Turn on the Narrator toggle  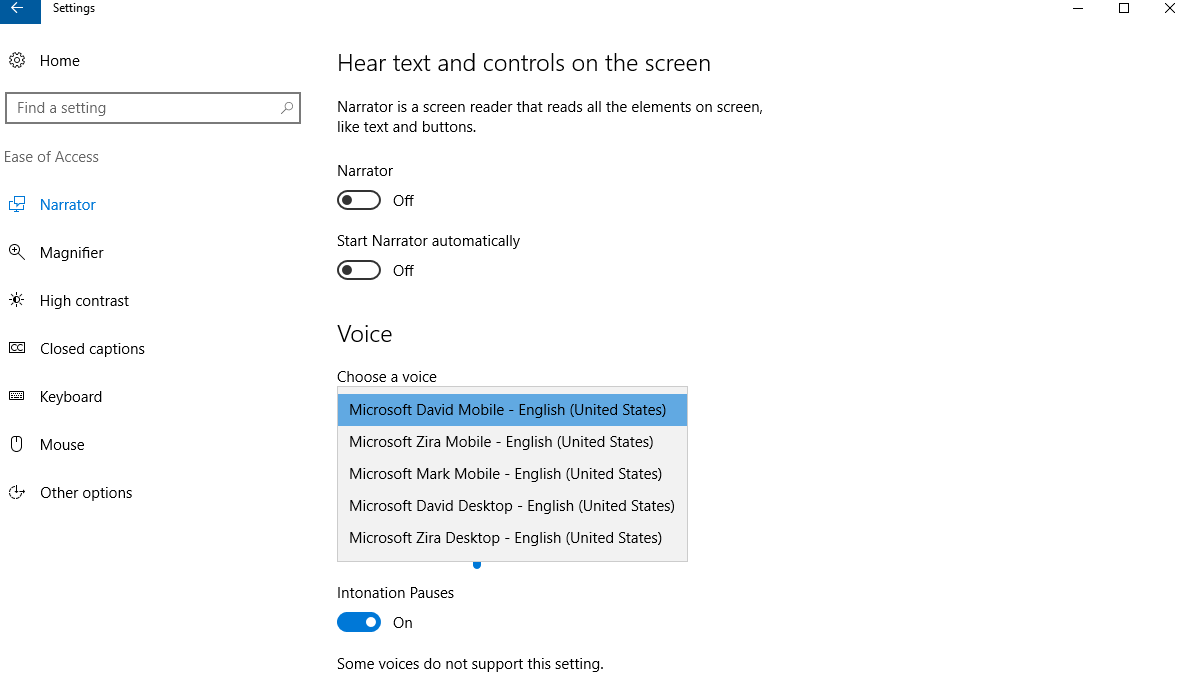[359, 201]
